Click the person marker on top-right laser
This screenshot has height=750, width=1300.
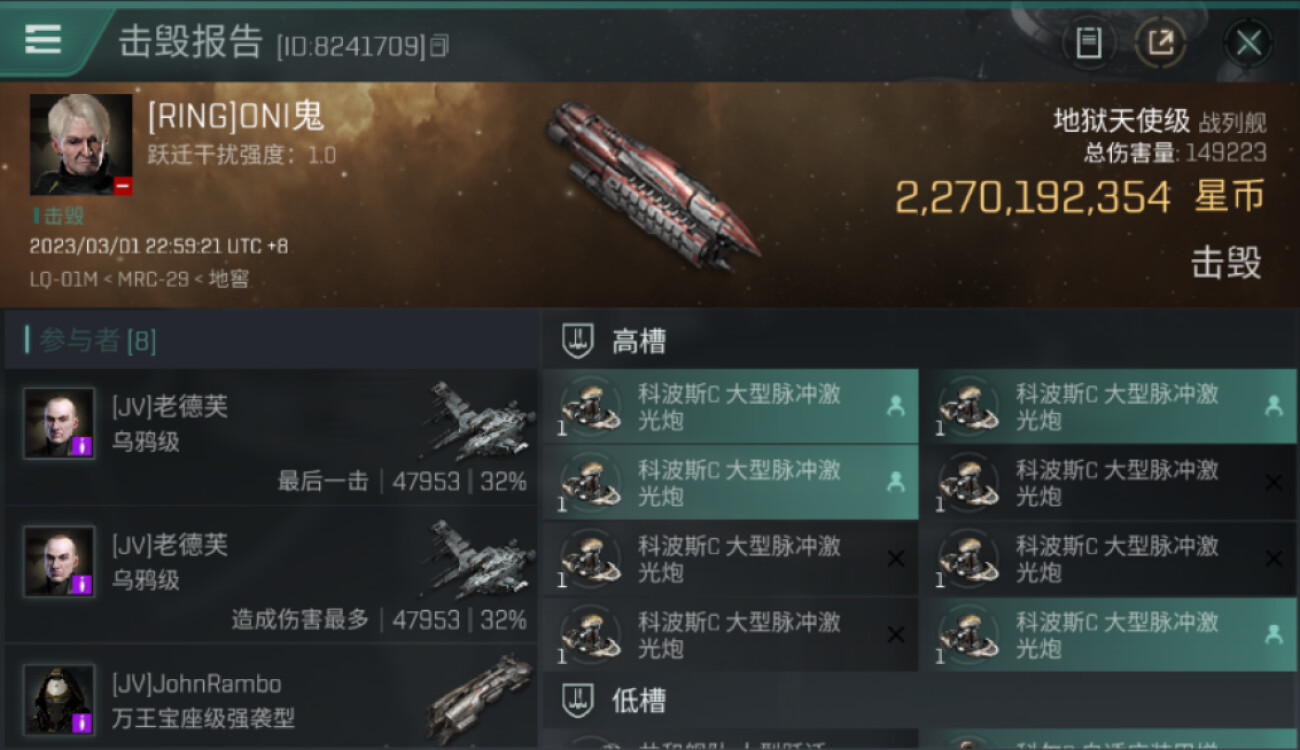click(1273, 406)
